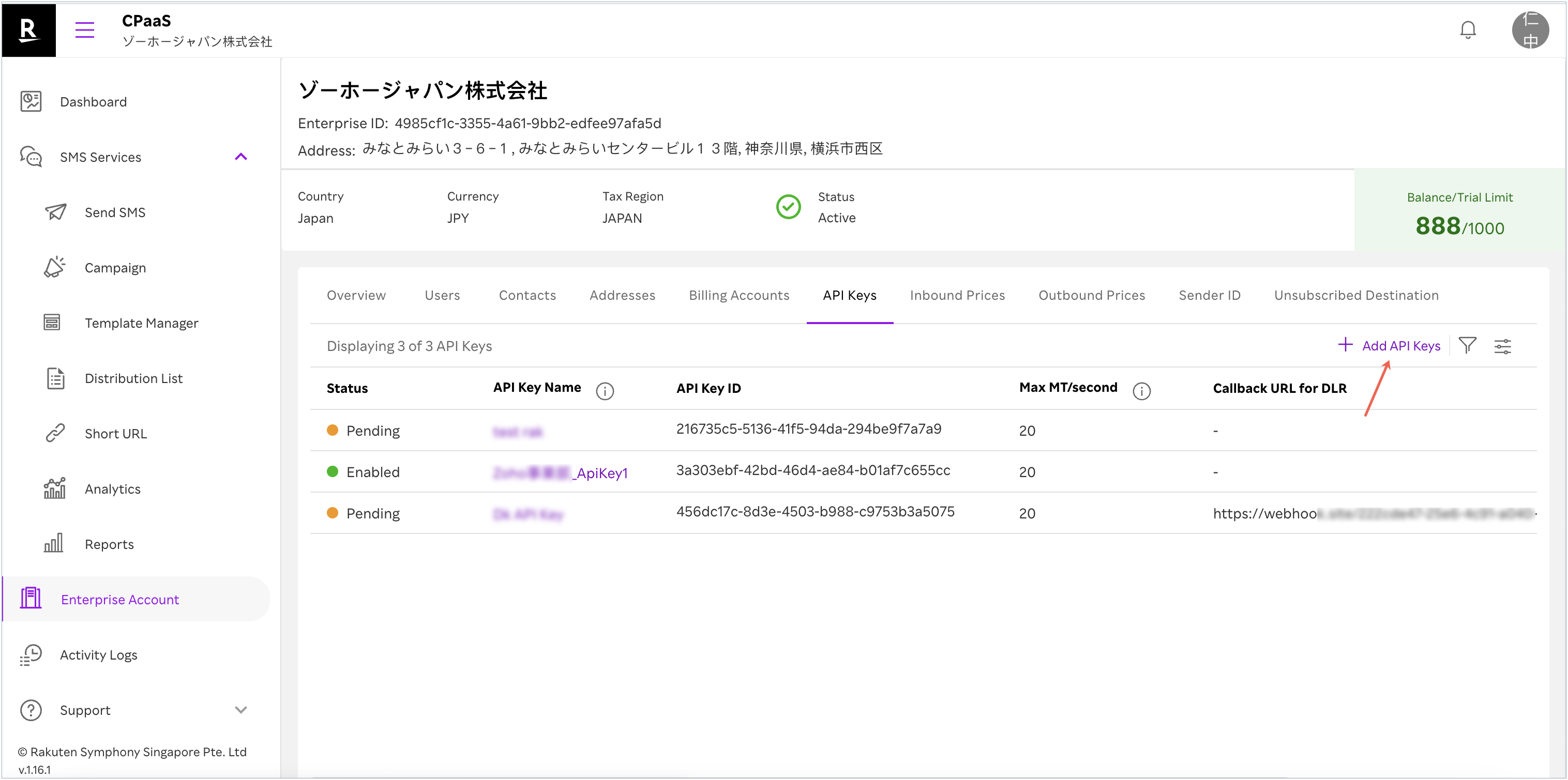Switch to the Addresses tab
The height and width of the screenshot is (780, 1568).
pyautogui.click(x=622, y=295)
